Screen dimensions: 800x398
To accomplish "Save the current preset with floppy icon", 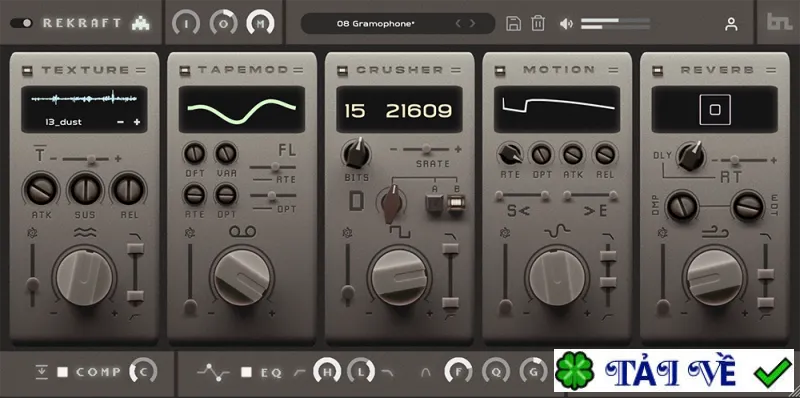I will [x=514, y=23].
